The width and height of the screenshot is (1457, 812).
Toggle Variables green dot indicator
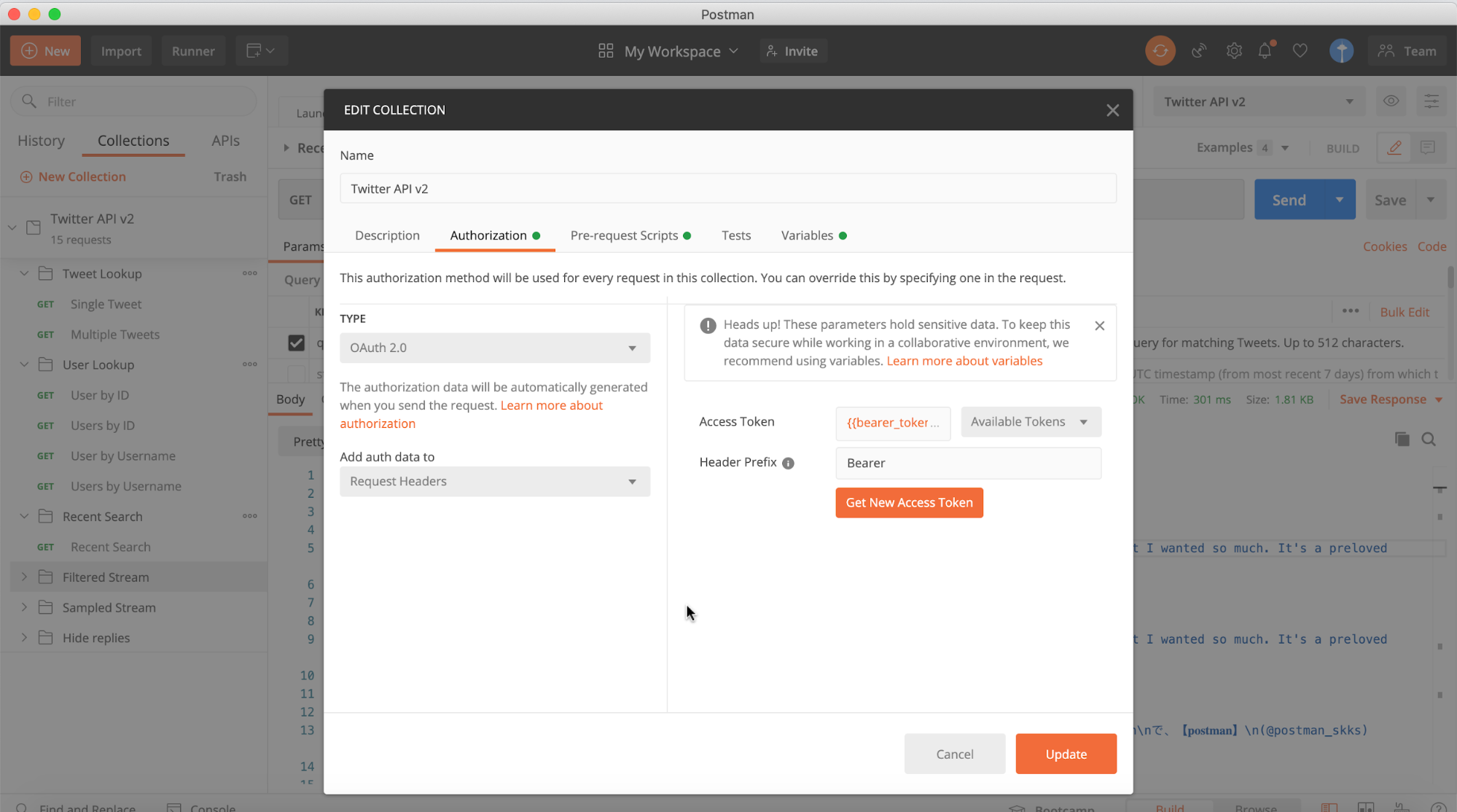tap(843, 236)
